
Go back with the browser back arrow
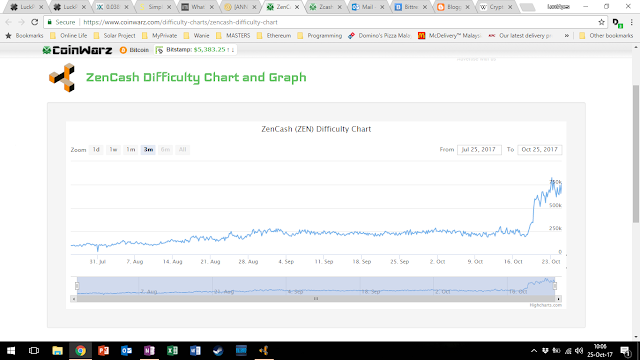pyautogui.click(x=9, y=22)
